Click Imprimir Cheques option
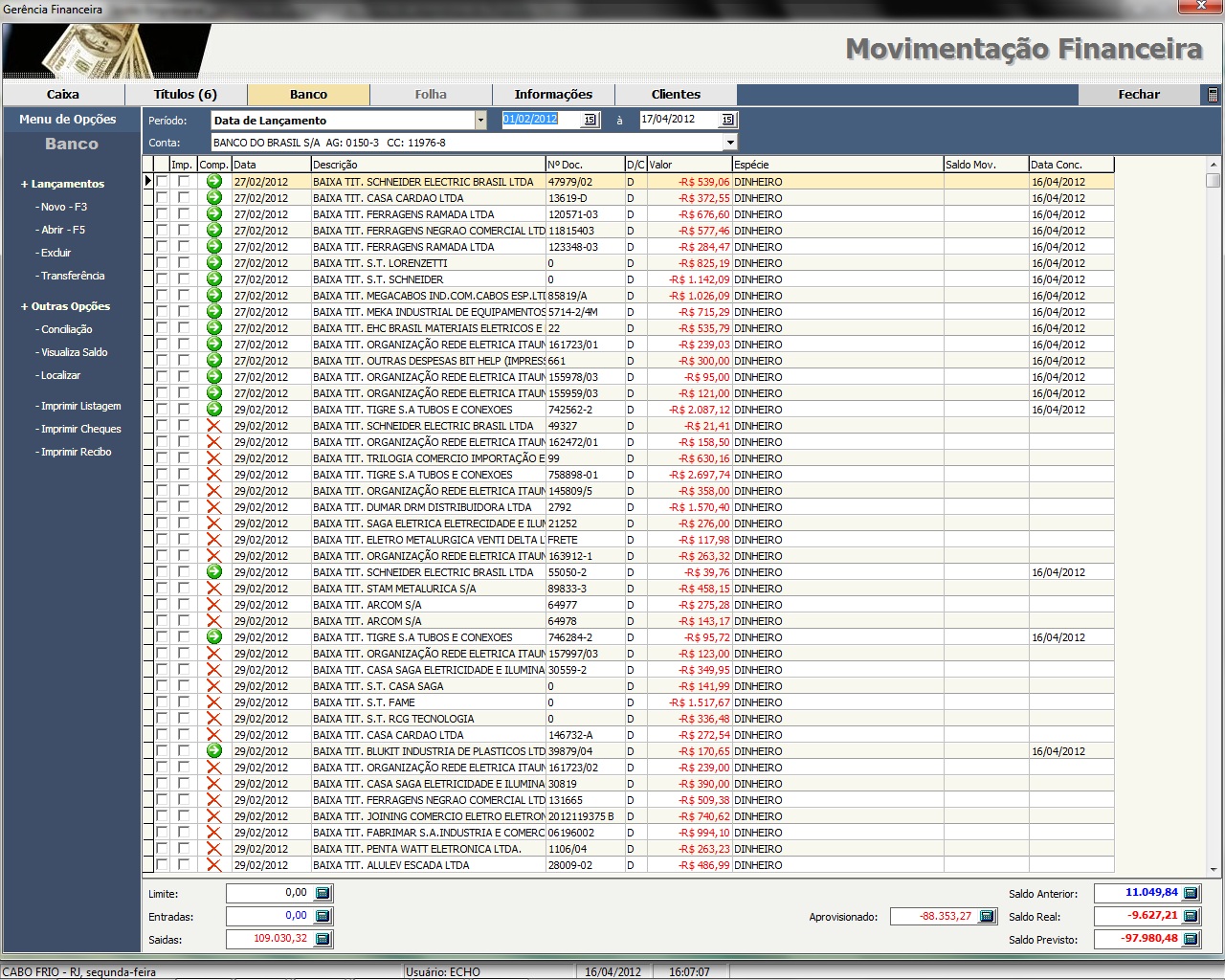 click(x=78, y=429)
